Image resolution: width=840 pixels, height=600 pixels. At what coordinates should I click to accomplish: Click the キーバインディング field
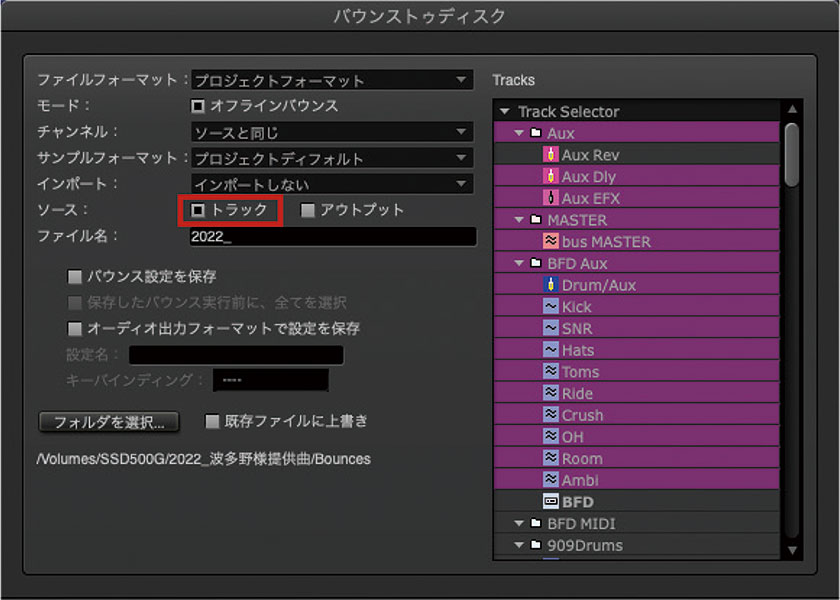271,380
